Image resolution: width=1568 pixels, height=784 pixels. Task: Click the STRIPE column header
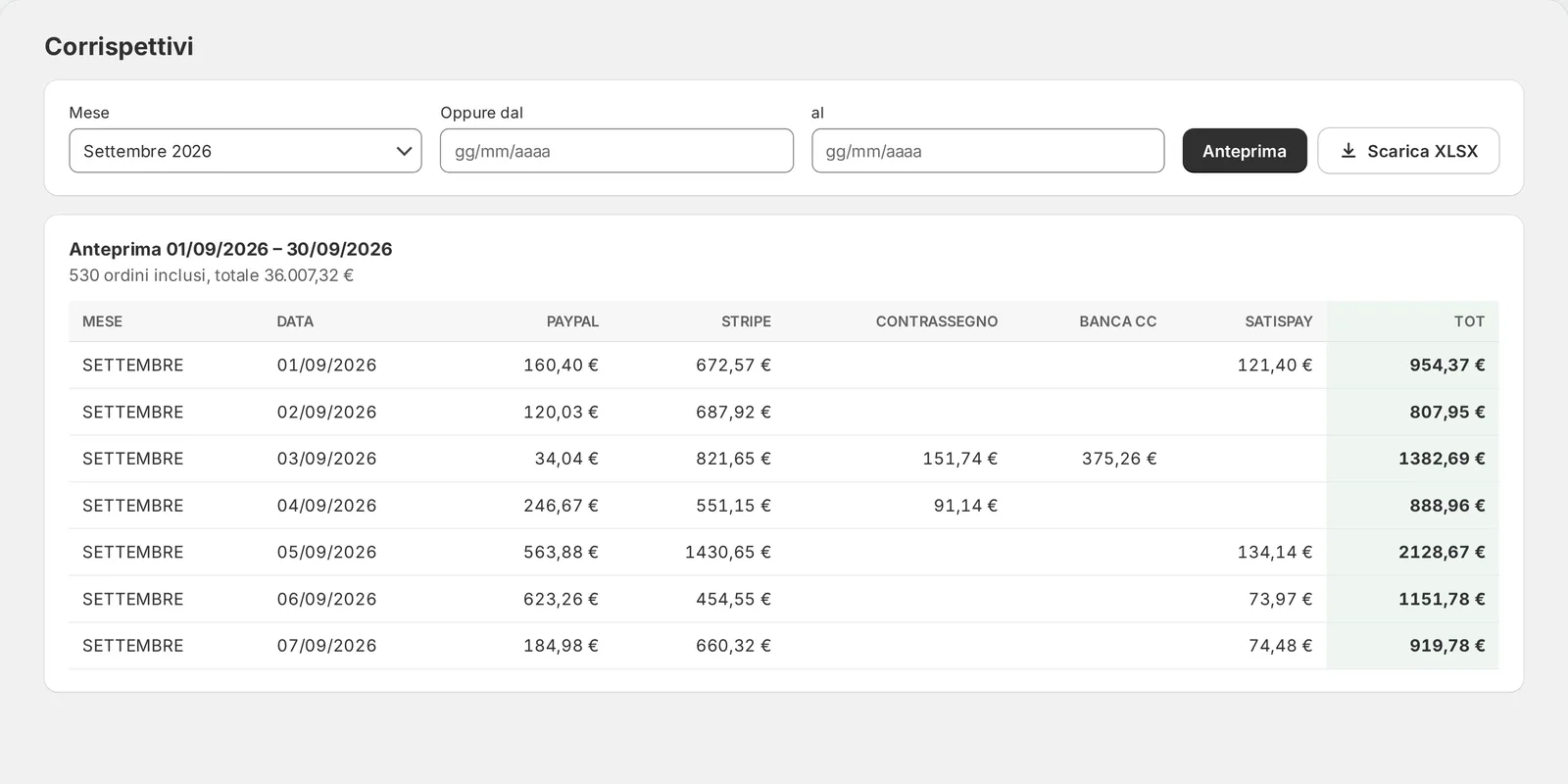tap(746, 321)
